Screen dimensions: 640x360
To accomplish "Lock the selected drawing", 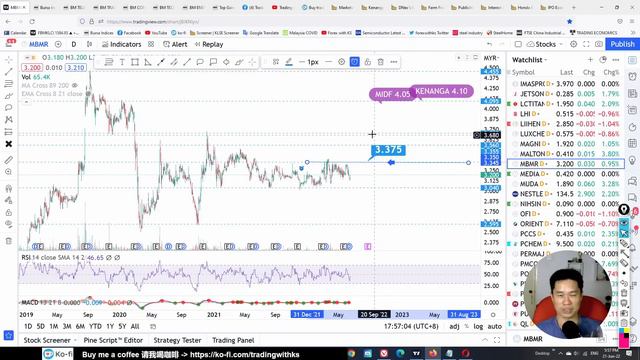I will coord(367,62).
